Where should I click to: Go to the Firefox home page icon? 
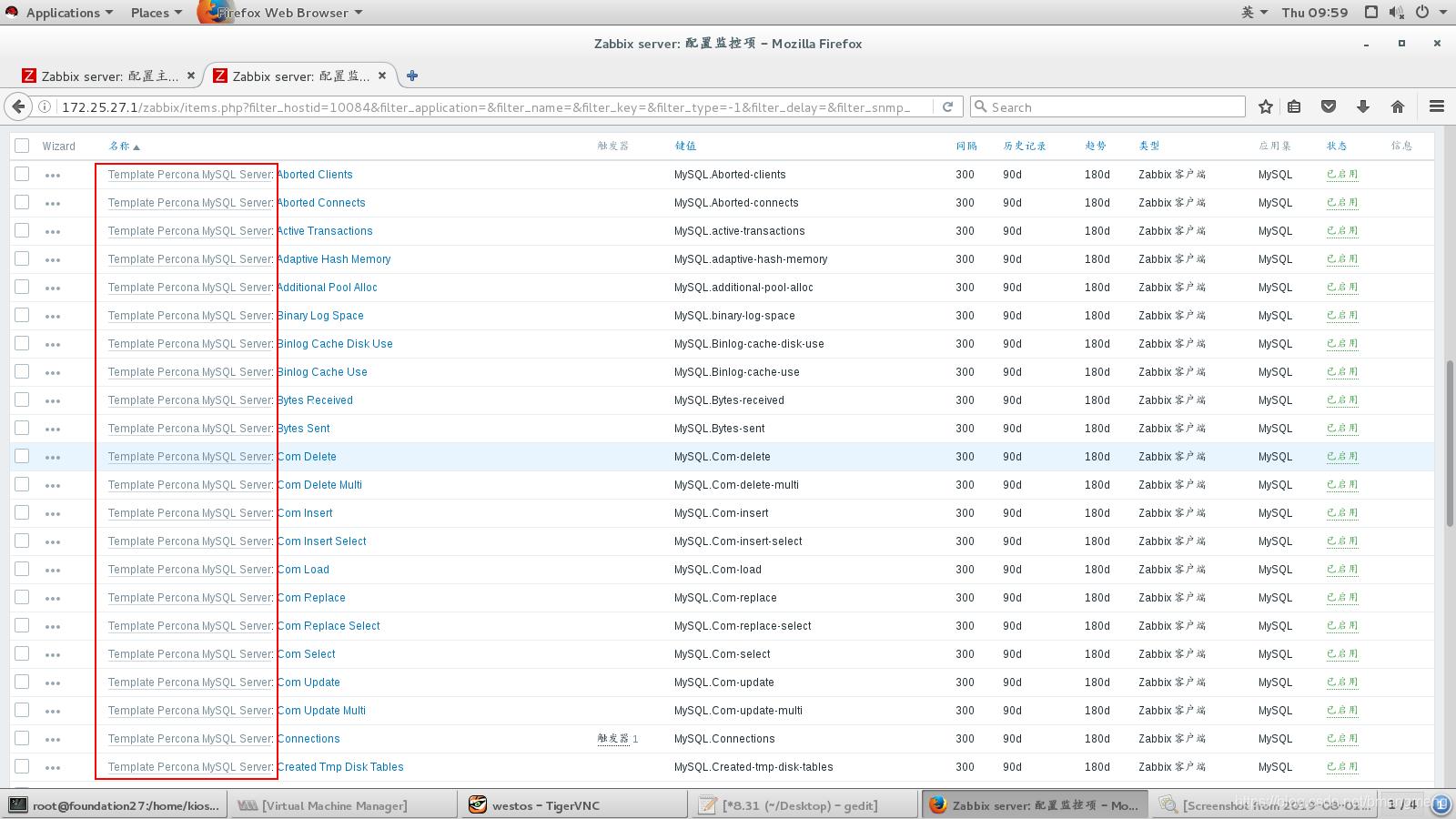point(1398,106)
